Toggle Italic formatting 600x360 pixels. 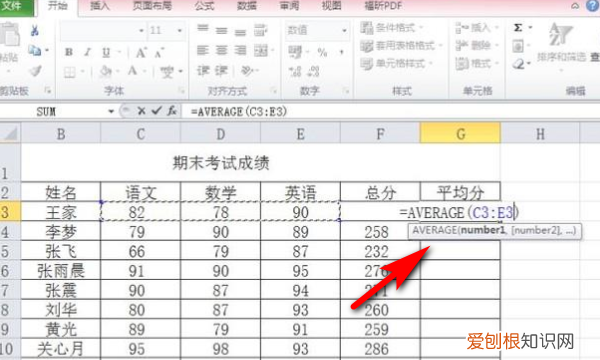coord(88,52)
